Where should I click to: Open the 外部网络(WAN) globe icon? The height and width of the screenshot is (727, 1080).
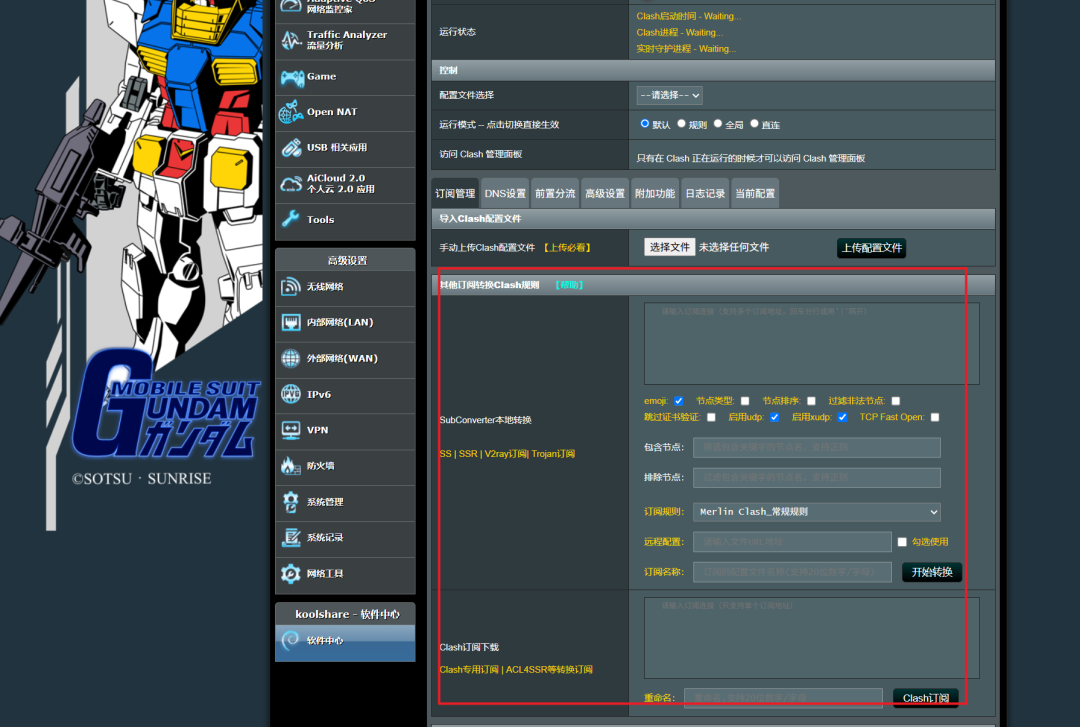pos(291,358)
